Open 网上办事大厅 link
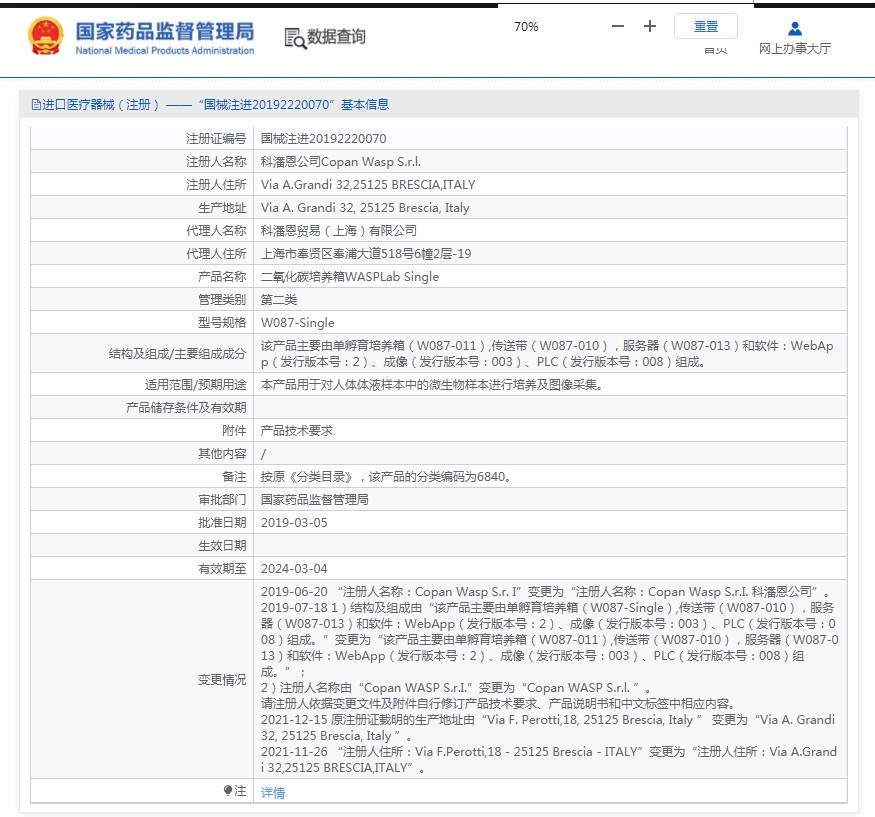Image resolution: width=875 pixels, height=817 pixels. 795,49
